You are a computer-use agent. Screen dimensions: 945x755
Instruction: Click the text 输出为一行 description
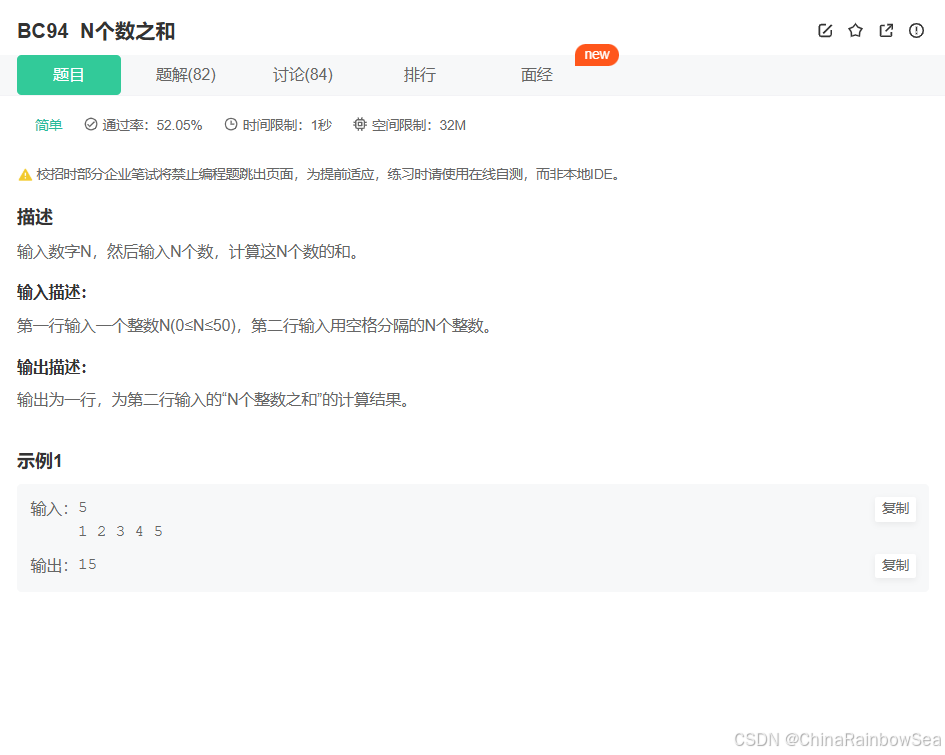point(213,399)
